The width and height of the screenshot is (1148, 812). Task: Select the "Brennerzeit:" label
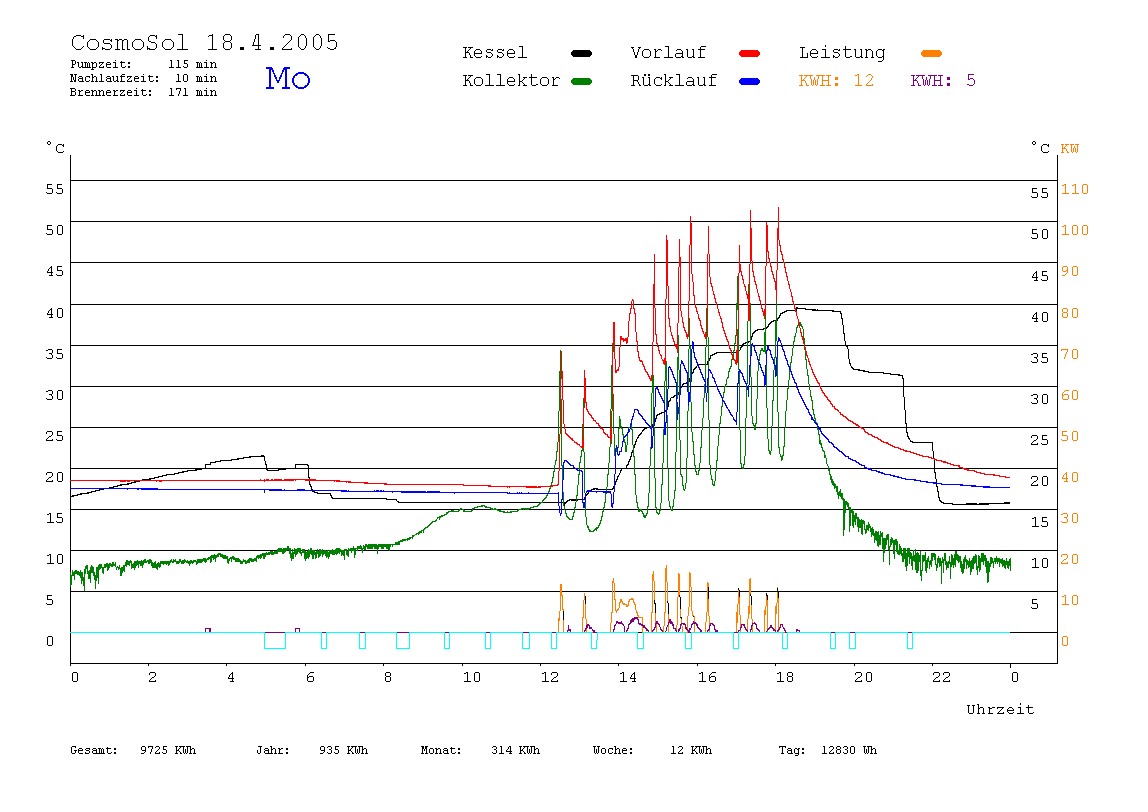coord(111,92)
